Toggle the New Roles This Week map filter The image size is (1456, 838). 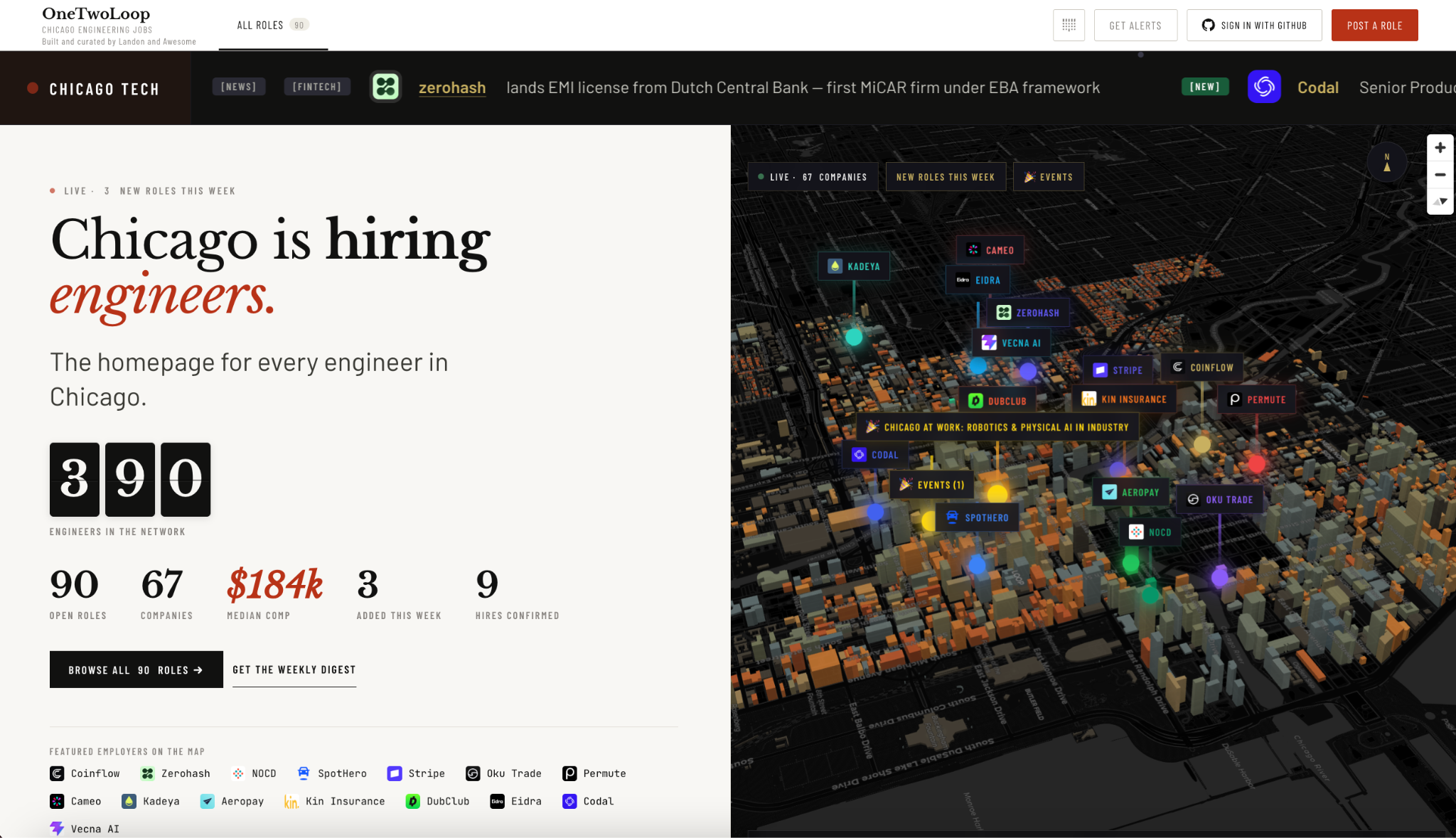click(x=946, y=177)
